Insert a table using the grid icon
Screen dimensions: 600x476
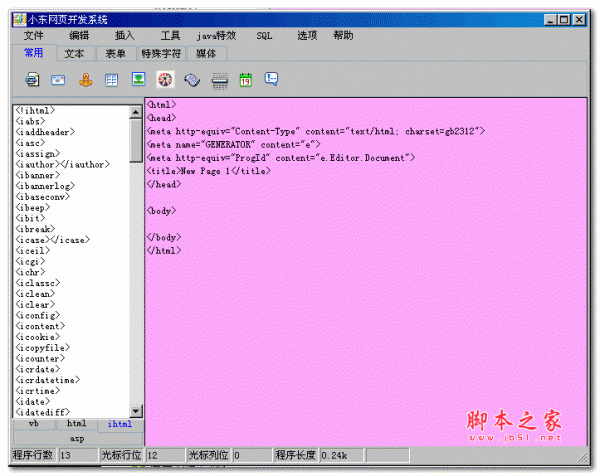112,79
